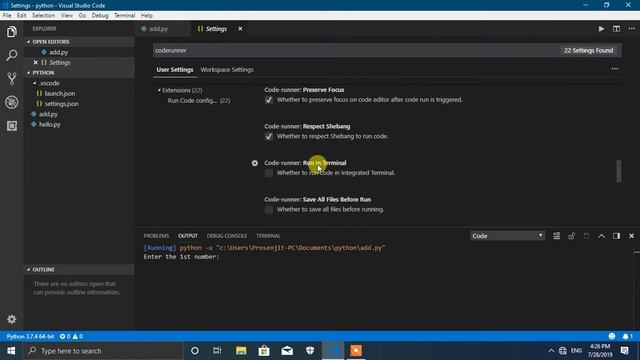The image size is (640, 360).
Task: Enable Save All Files Before Run checkbox
Action: point(269,209)
